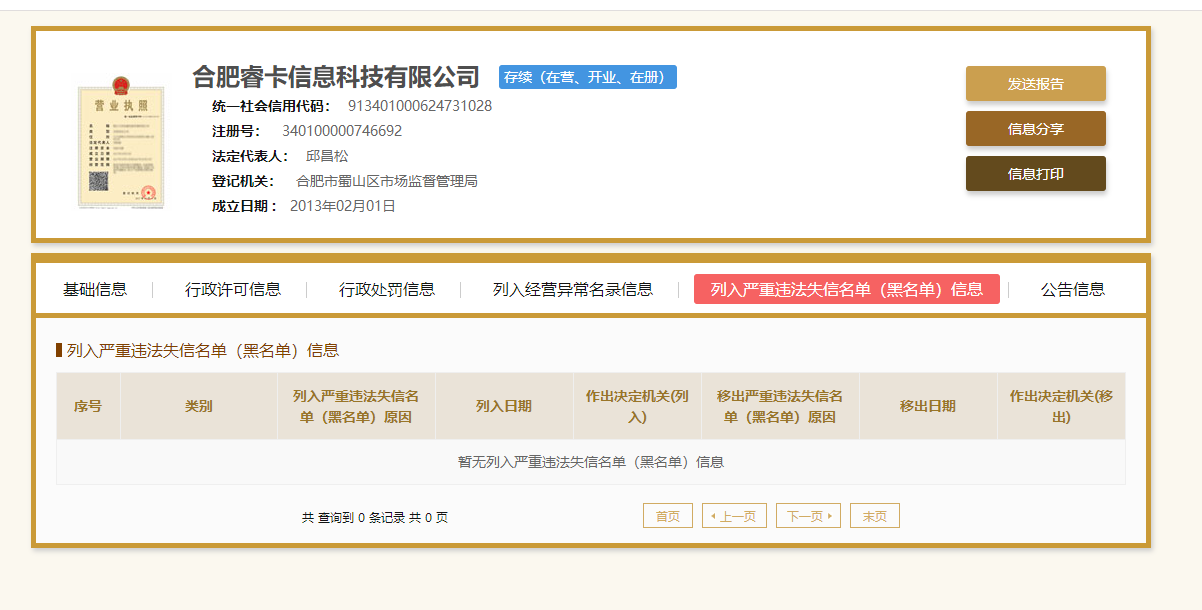Viewport: 1202px width, 610px height.
Task: Click the 上一页 previous page button
Action: point(734,516)
